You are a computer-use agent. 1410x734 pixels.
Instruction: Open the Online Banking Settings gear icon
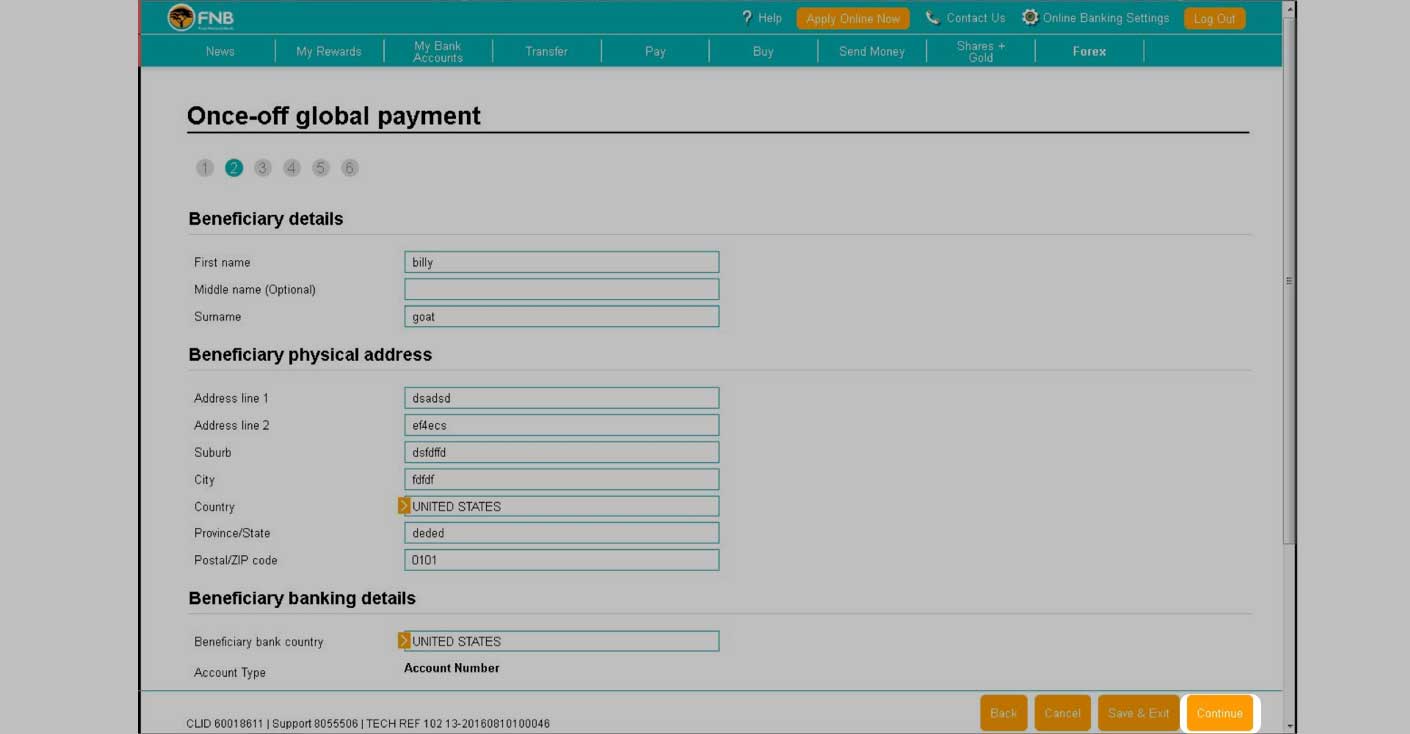click(1030, 18)
